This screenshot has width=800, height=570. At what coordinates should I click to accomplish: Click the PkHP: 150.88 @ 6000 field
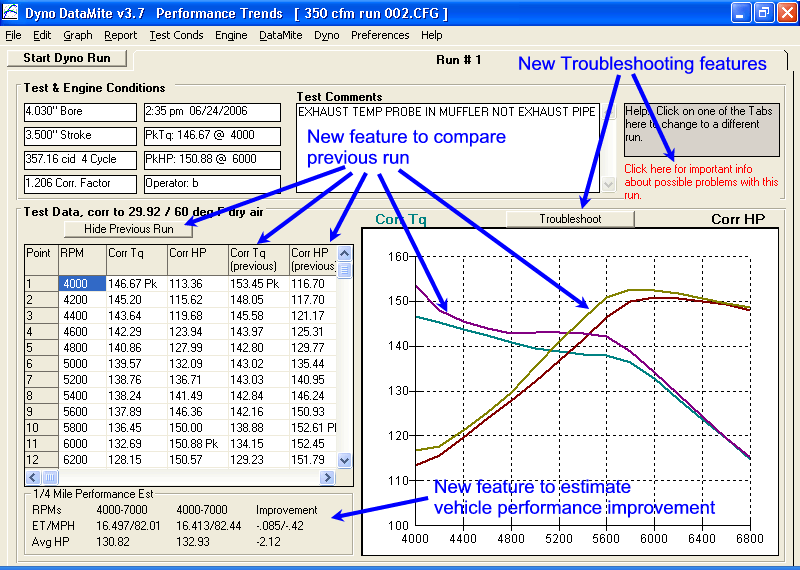coord(212,160)
